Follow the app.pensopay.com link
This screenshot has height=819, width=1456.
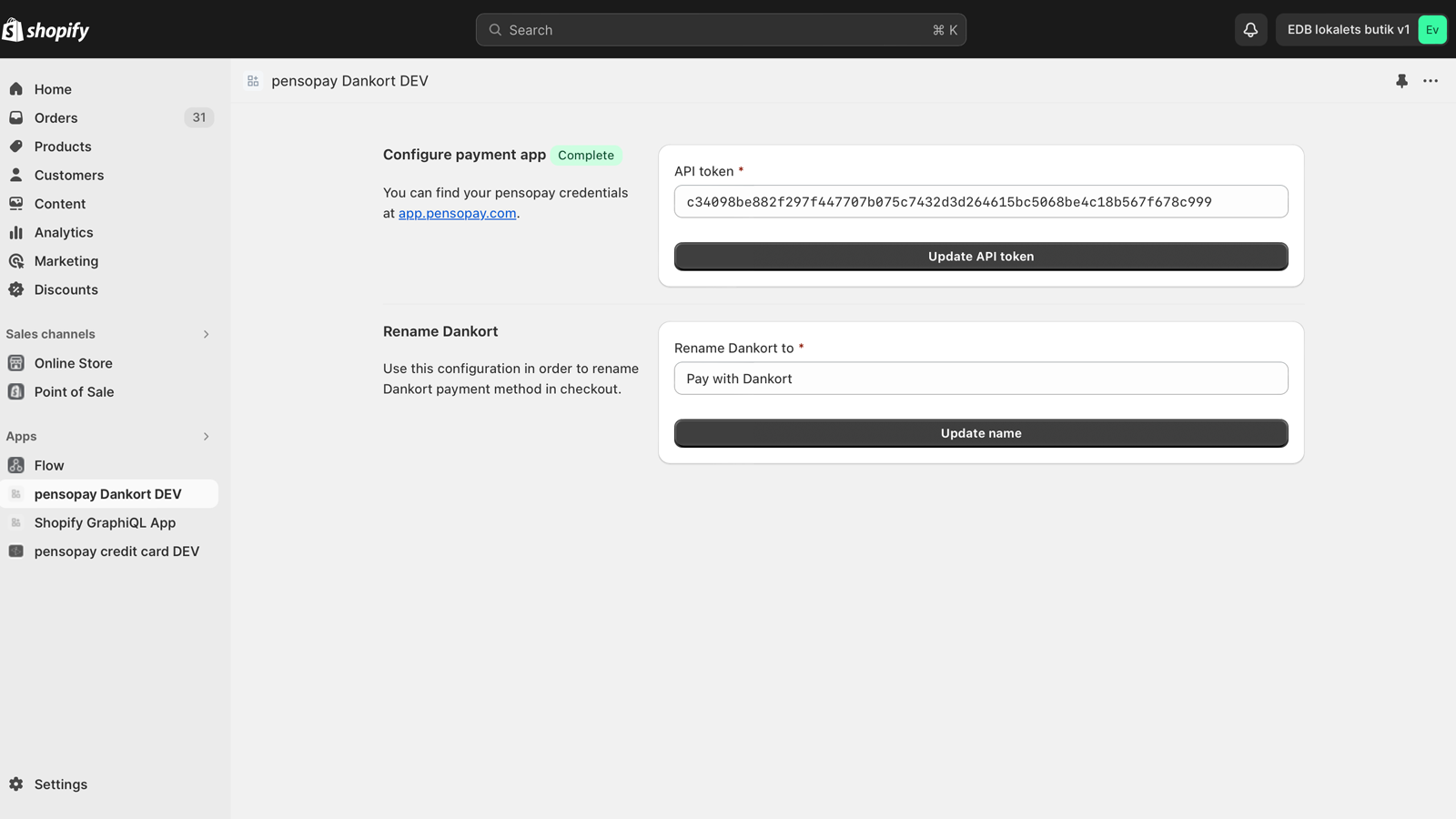[457, 213]
